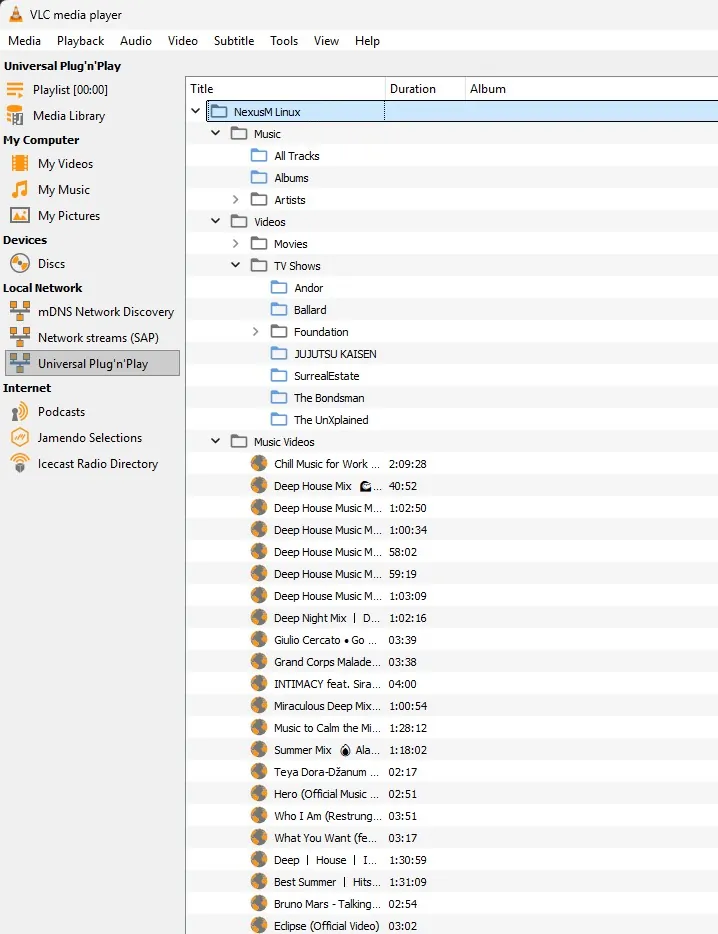Open the Playback menu
The width and height of the screenshot is (718, 934).
click(x=80, y=41)
